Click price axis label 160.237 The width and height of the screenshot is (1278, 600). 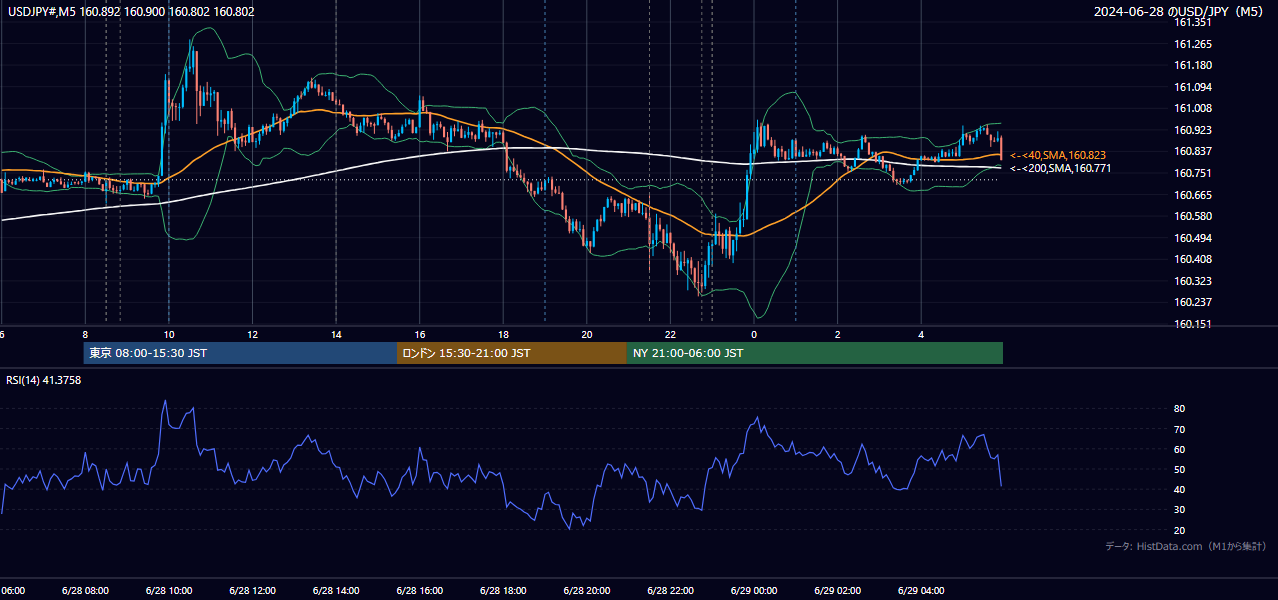pyautogui.click(x=1193, y=302)
